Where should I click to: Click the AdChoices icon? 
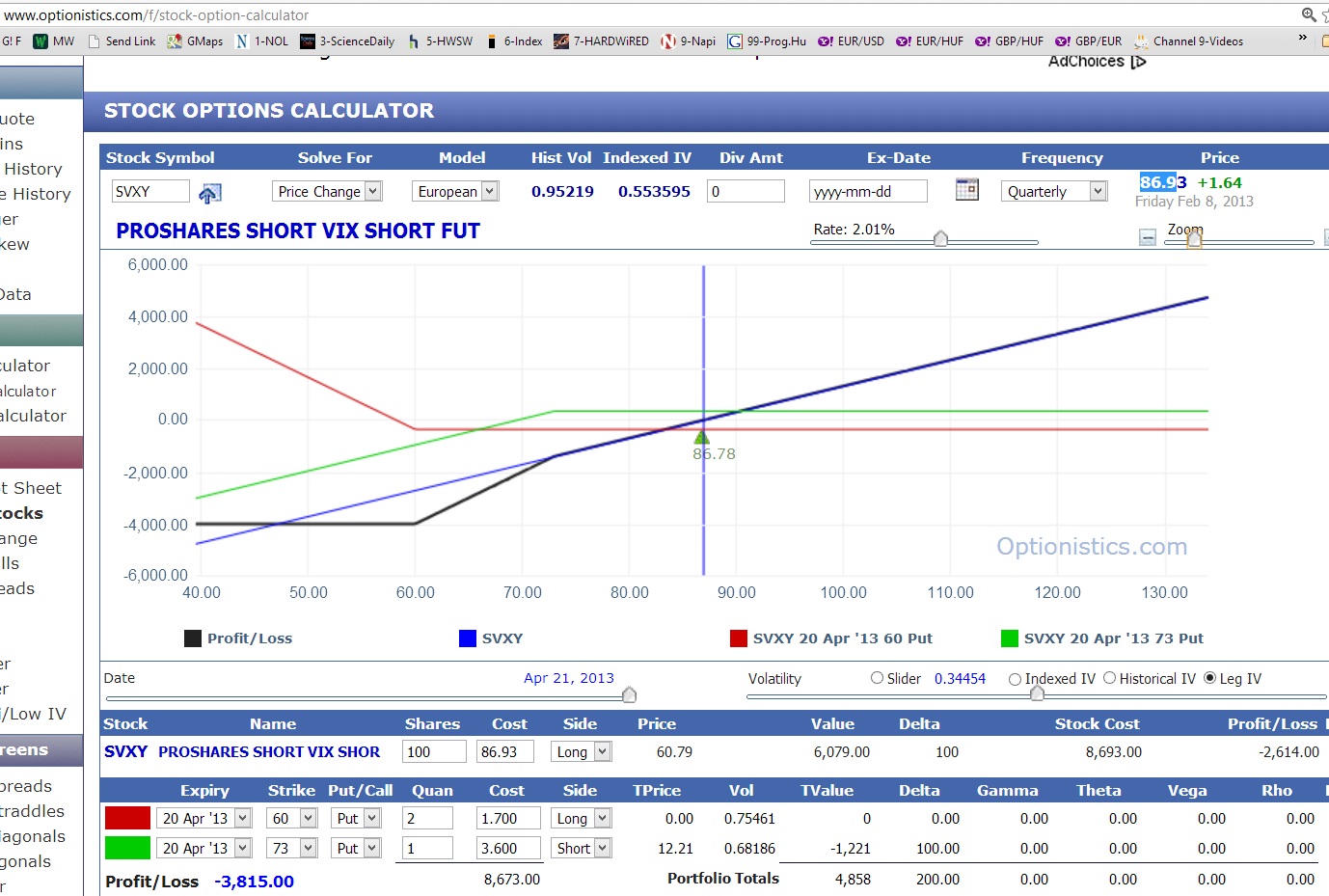(x=1139, y=62)
